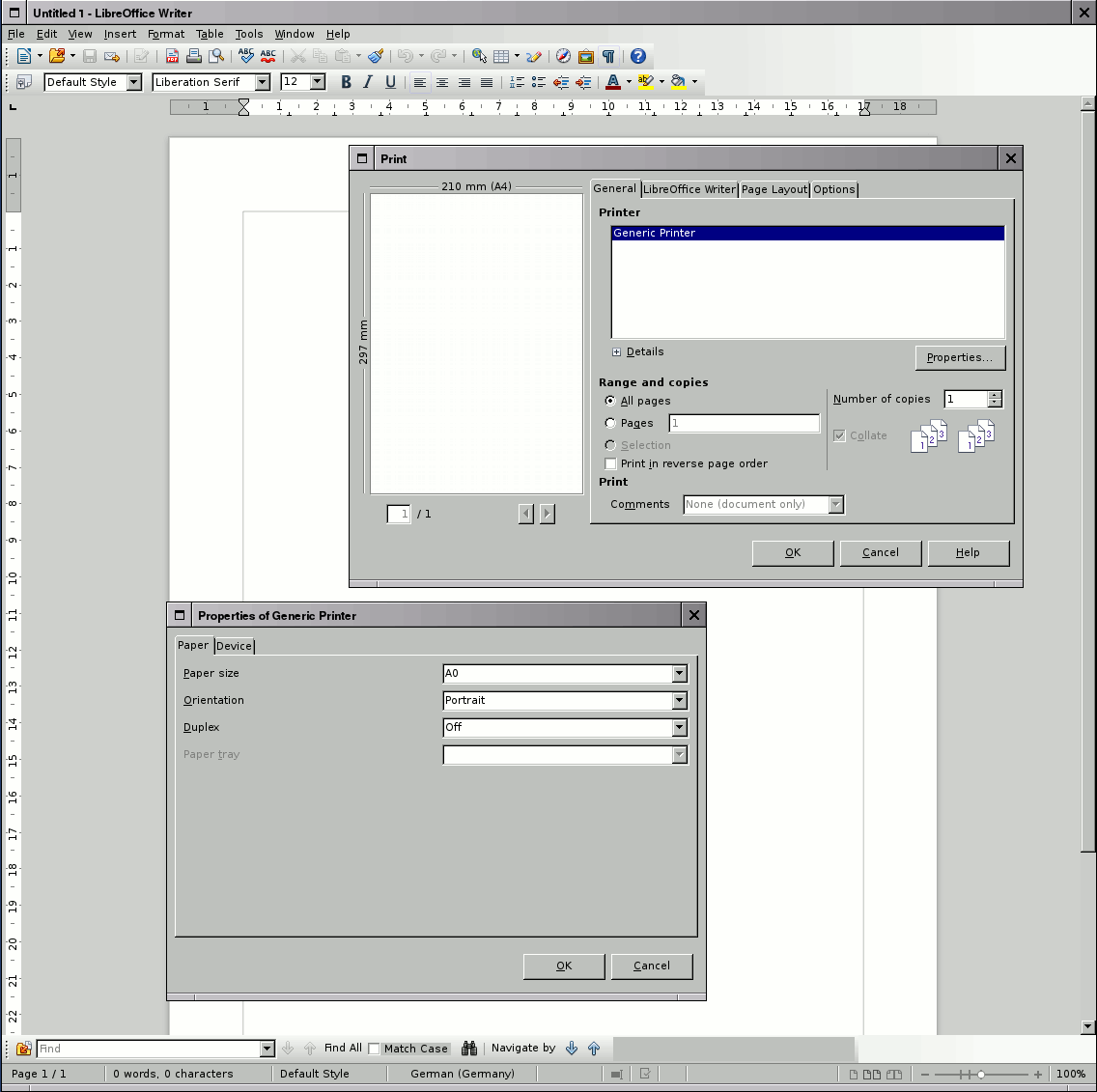Apply Underline formatting

[390, 82]
